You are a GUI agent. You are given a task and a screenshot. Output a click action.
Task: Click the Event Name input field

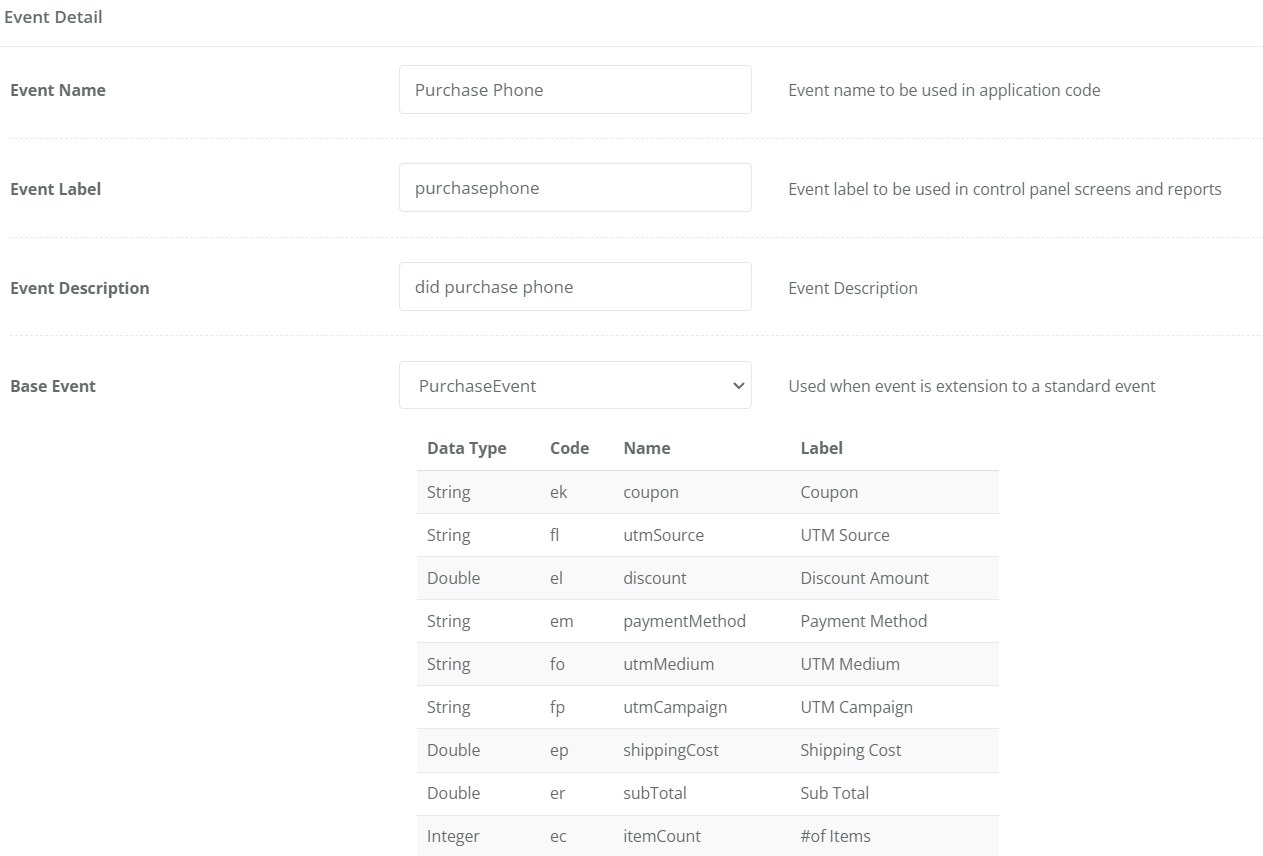[x=575, y=90]
